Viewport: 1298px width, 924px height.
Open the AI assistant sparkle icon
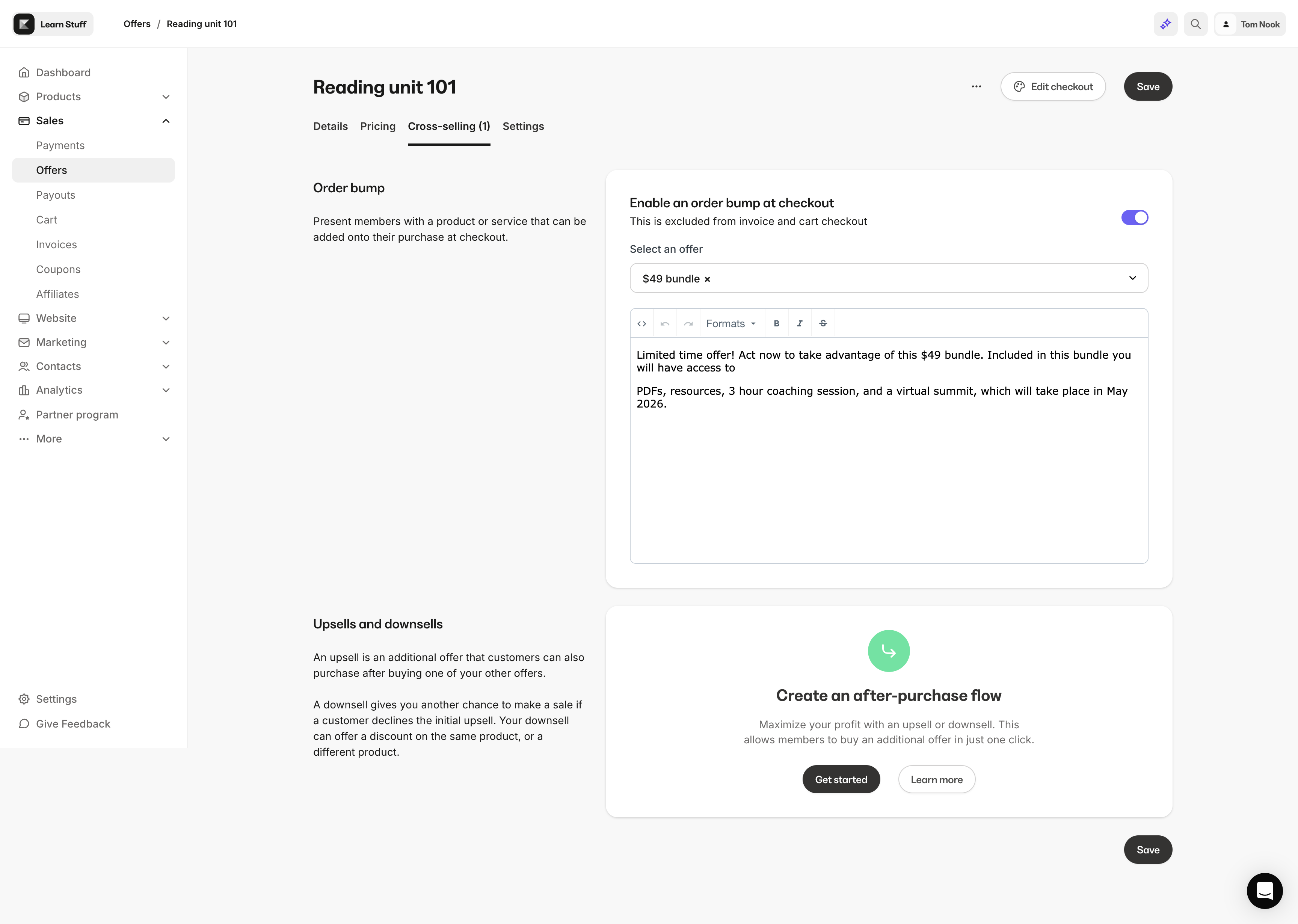(1165, 24)
